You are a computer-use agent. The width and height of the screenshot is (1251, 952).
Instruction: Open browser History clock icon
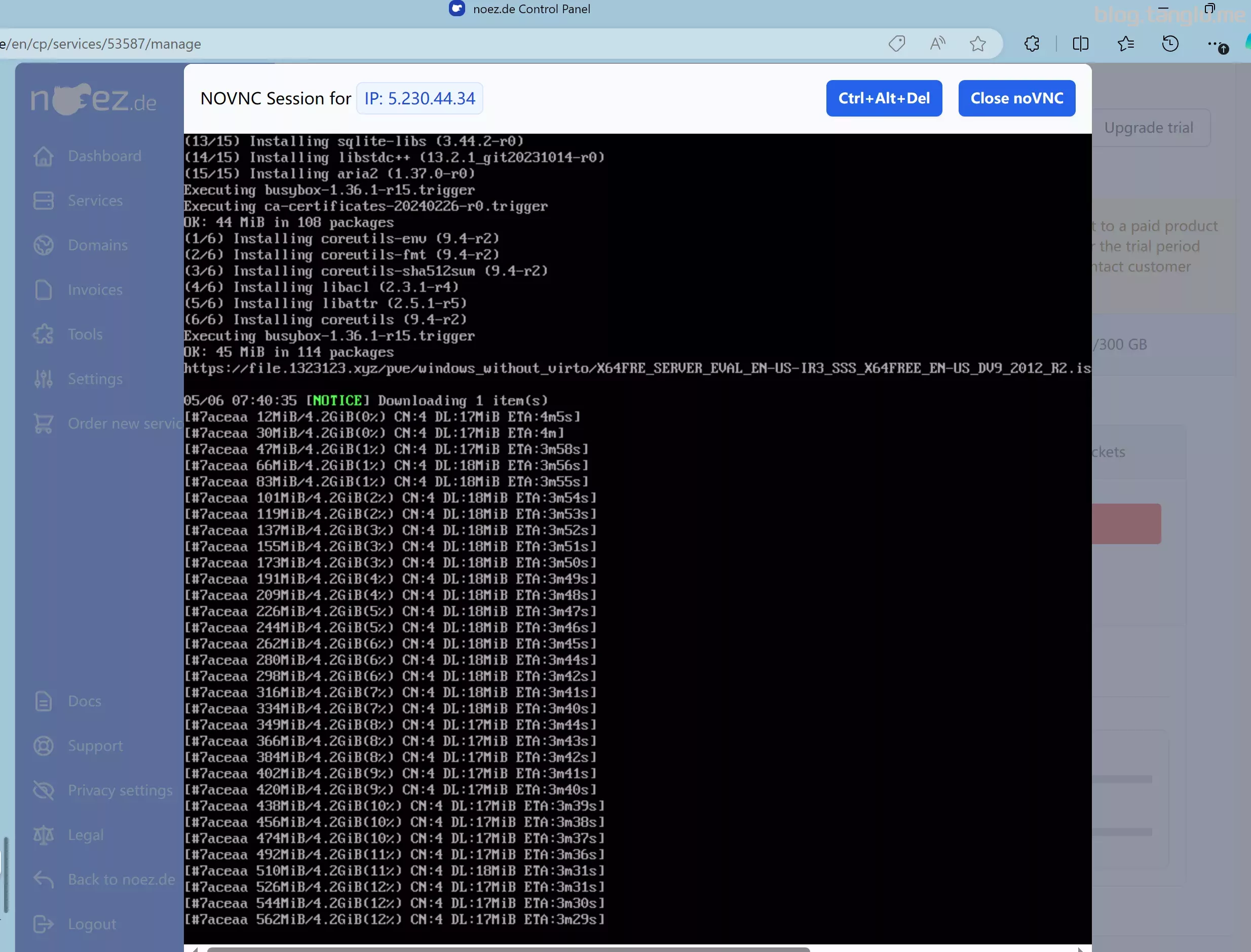[1170, 44]
